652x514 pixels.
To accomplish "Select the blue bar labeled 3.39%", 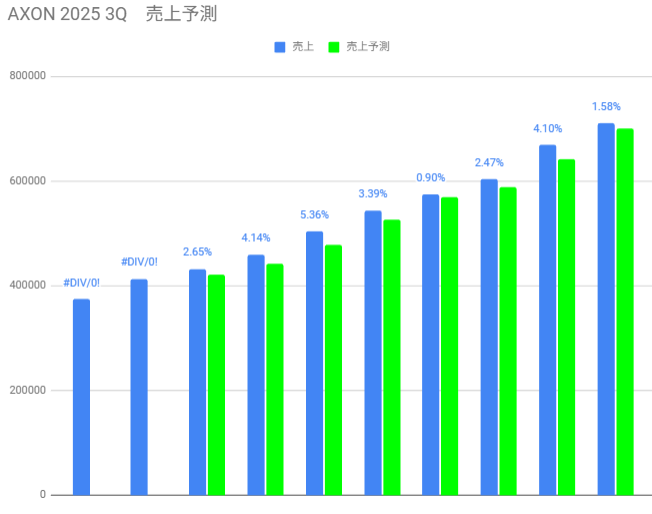I will point(373,353).
